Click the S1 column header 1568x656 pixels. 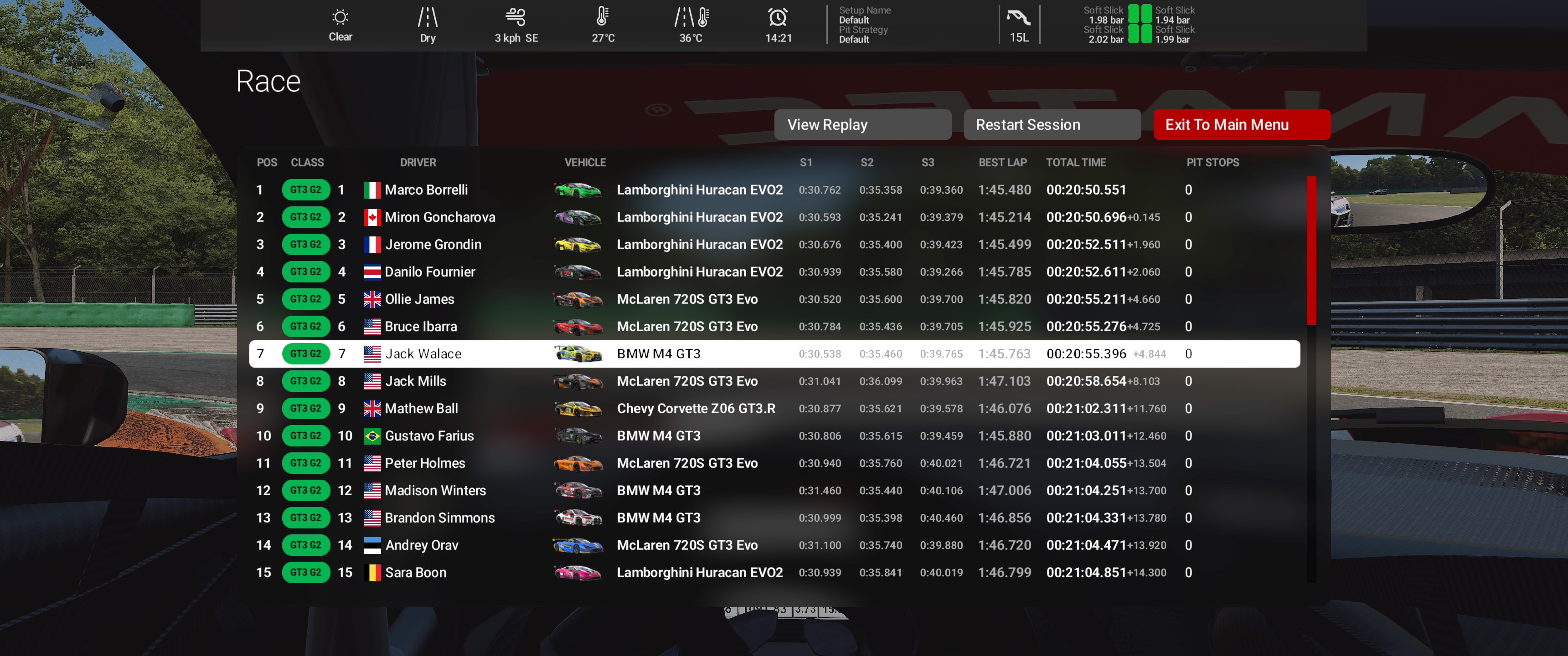pos(805,163)
